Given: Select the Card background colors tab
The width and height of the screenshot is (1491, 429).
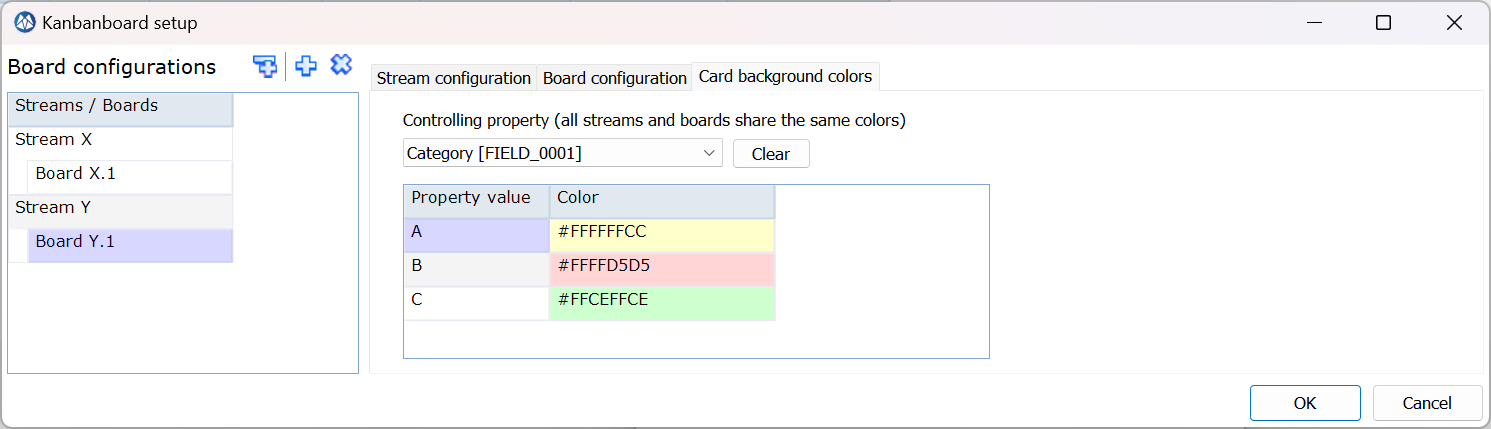Looking at the screenshot, I should coord(785,76).
